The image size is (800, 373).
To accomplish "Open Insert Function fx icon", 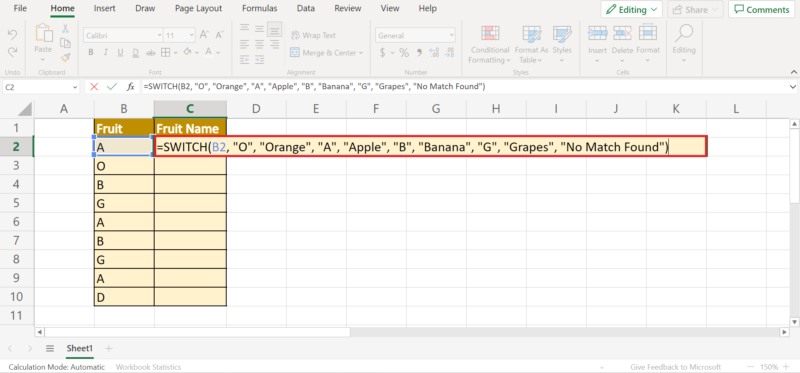I will (x=131, y=87).
